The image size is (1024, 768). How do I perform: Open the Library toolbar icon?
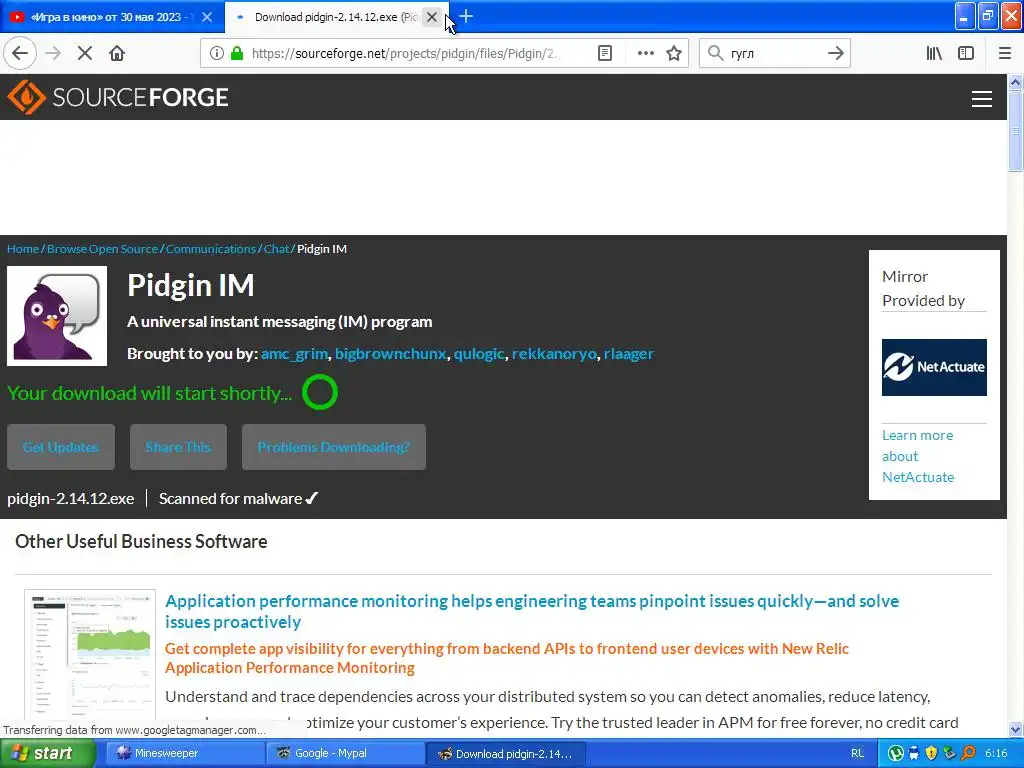click(x=934, y=54)
